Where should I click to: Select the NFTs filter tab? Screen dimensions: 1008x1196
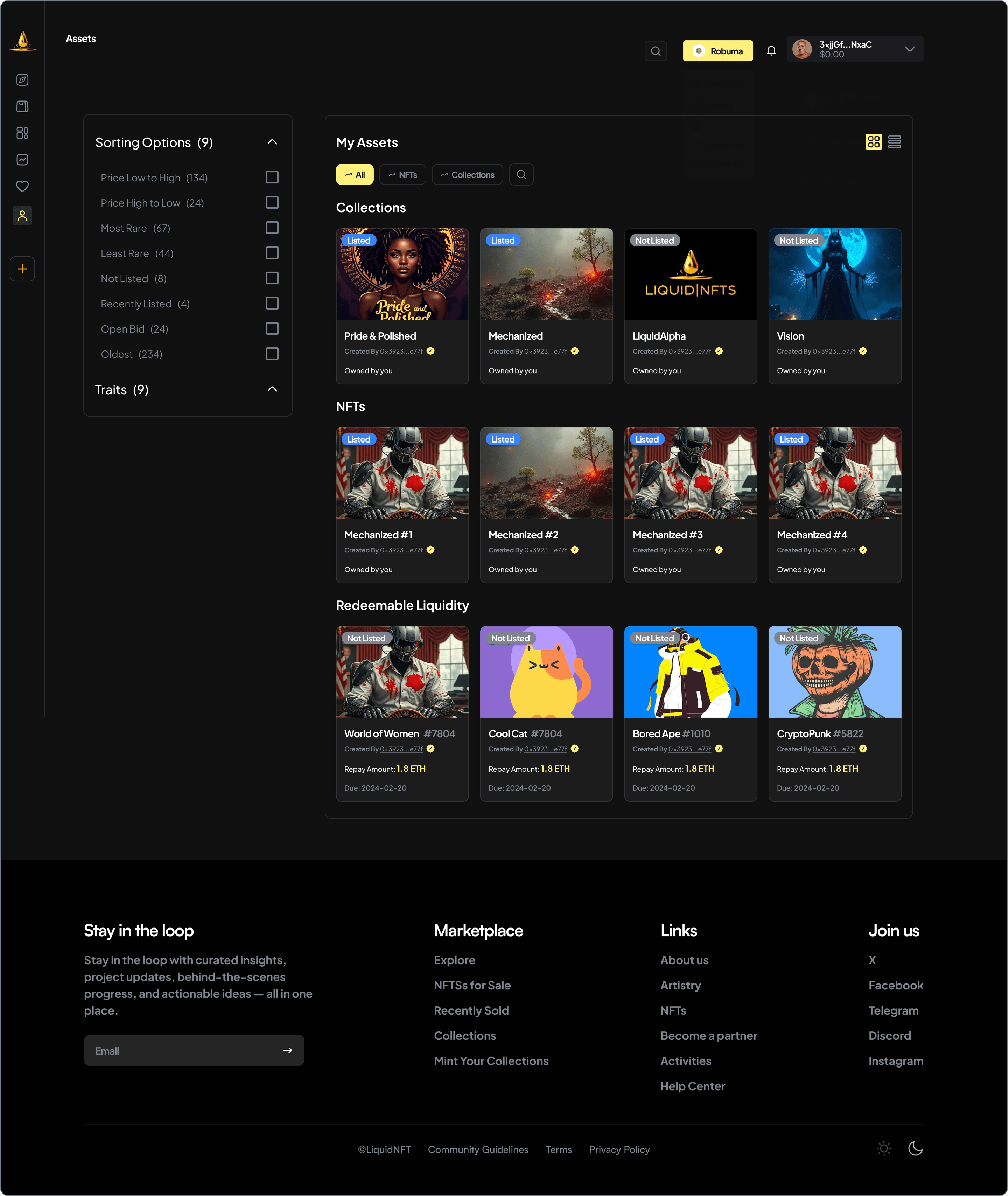[403, 174]
